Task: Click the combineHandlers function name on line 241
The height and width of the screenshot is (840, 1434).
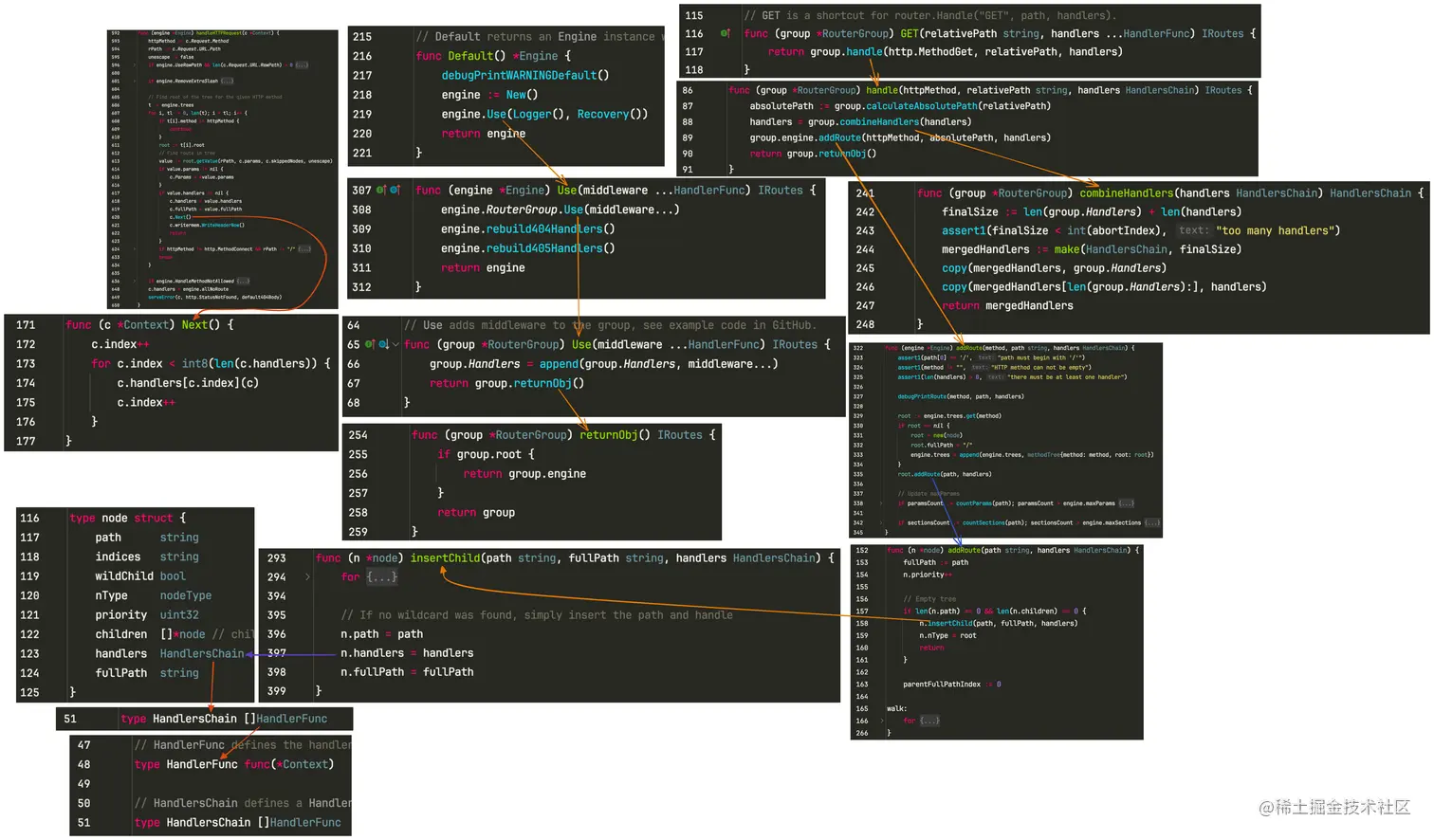Action: 1127,192
